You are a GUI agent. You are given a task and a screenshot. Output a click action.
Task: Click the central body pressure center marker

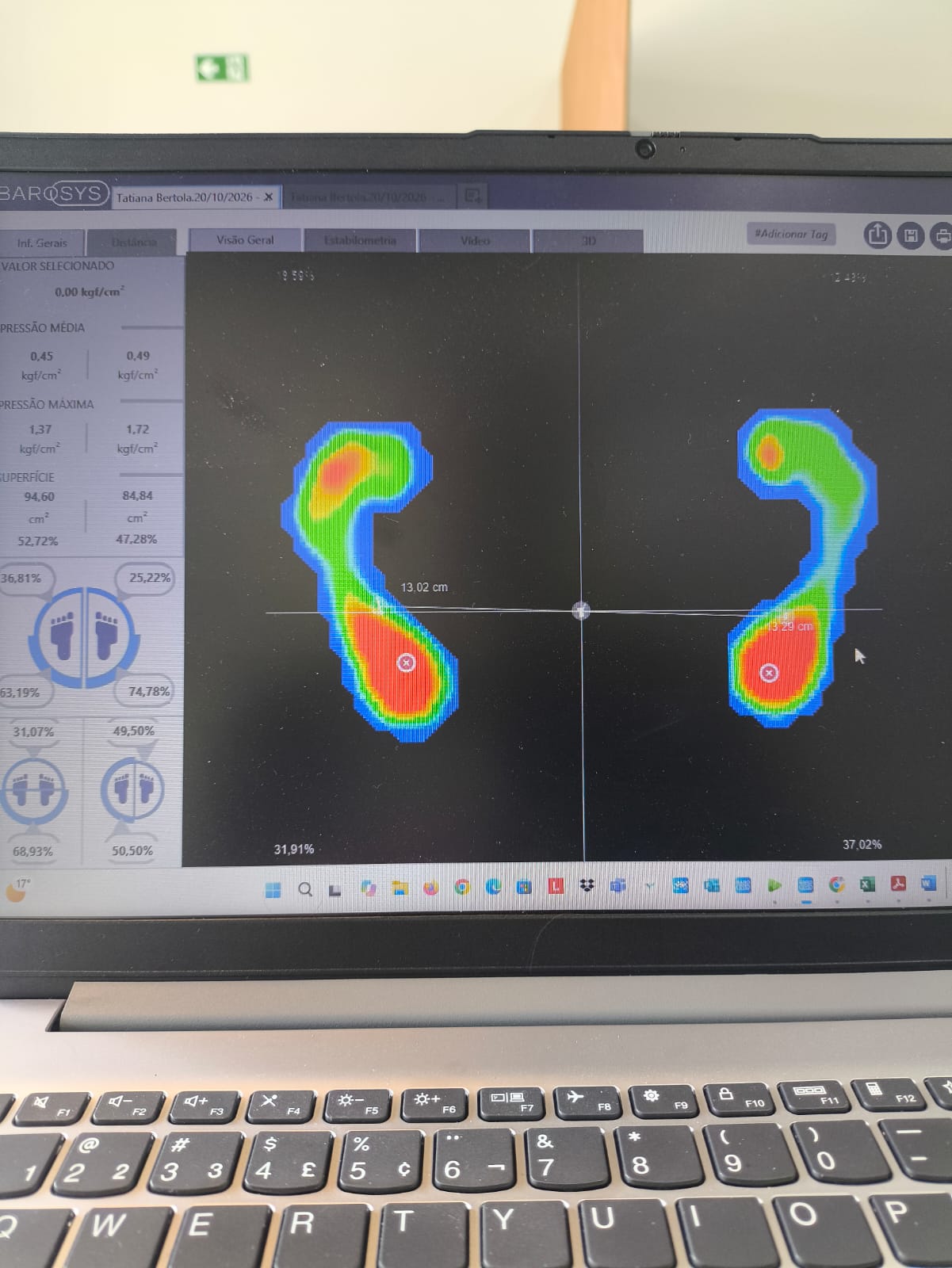[x=581, y=610]
